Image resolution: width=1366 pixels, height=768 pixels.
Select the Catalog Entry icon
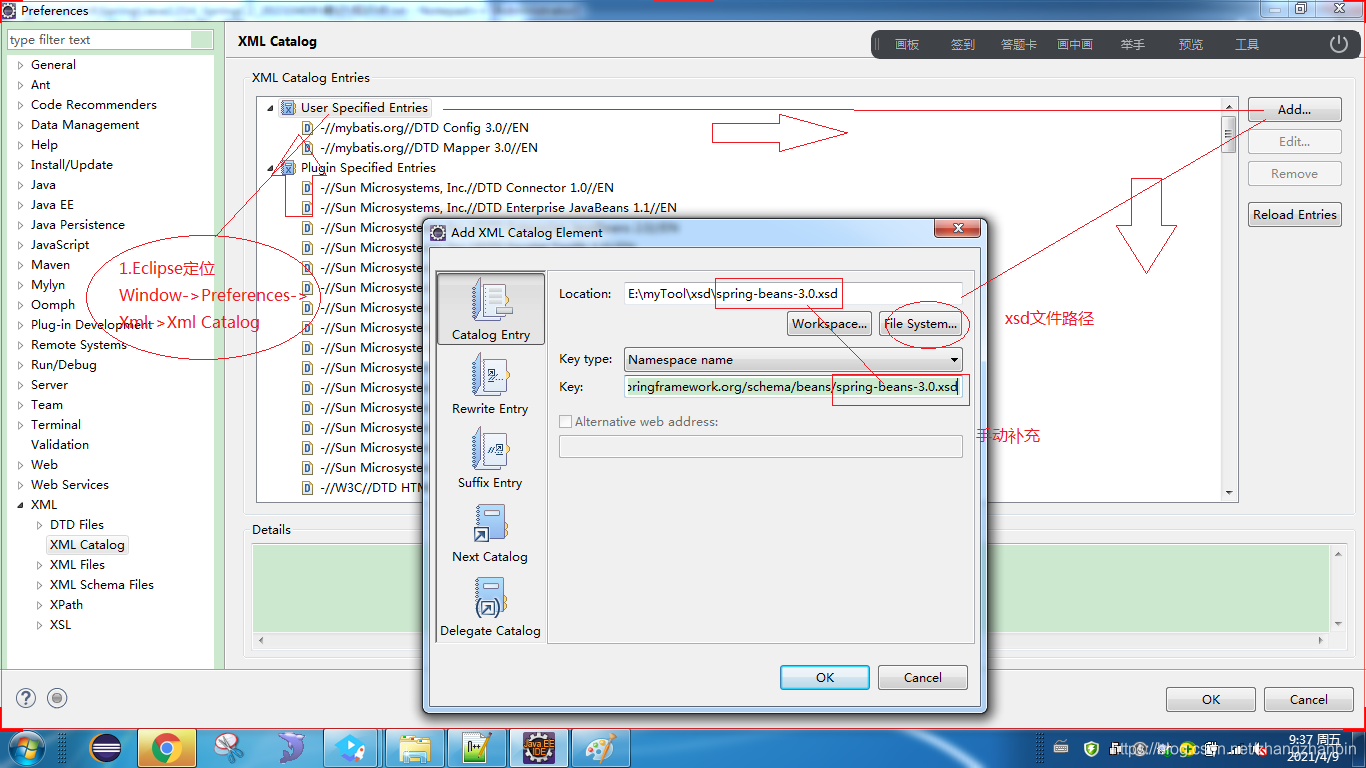coord(490,308)
